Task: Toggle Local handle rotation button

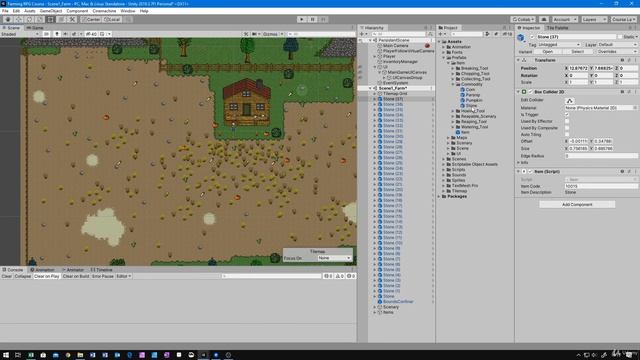Action: pyautogui.click(x=111, y=19)
